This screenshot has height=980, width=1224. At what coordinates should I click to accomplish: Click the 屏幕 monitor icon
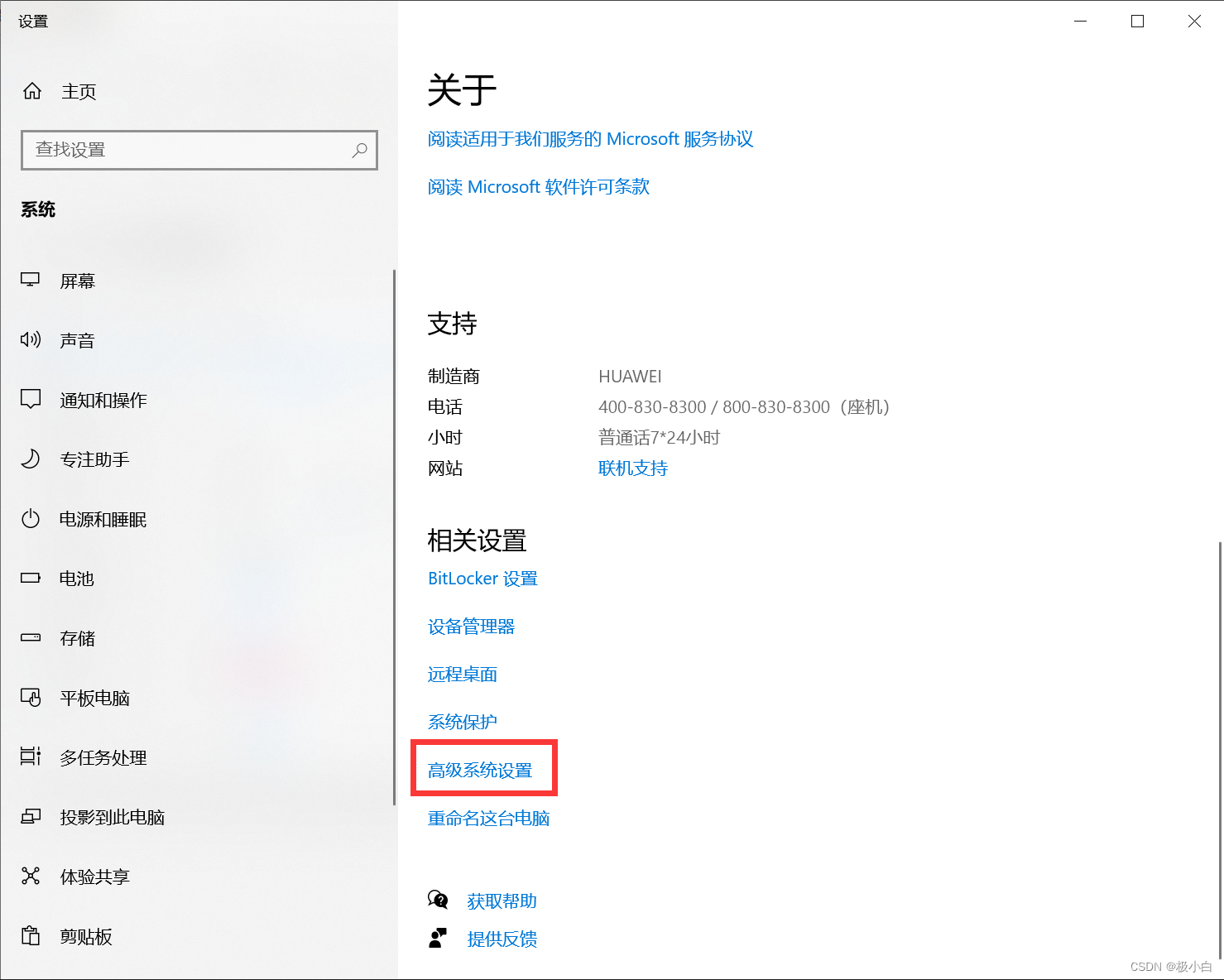31,281
